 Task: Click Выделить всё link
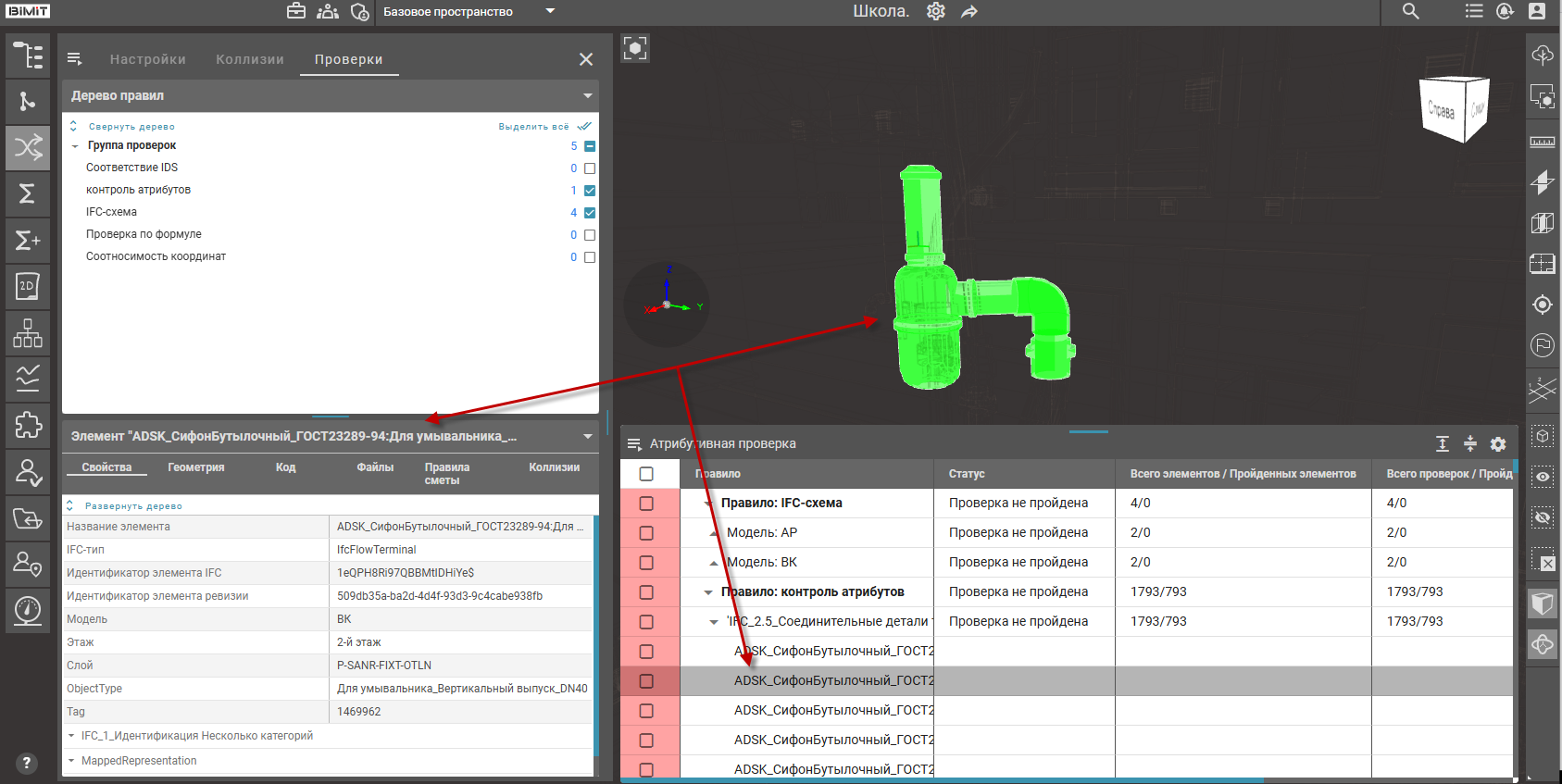pyautogui.click(x=533, y=127)
